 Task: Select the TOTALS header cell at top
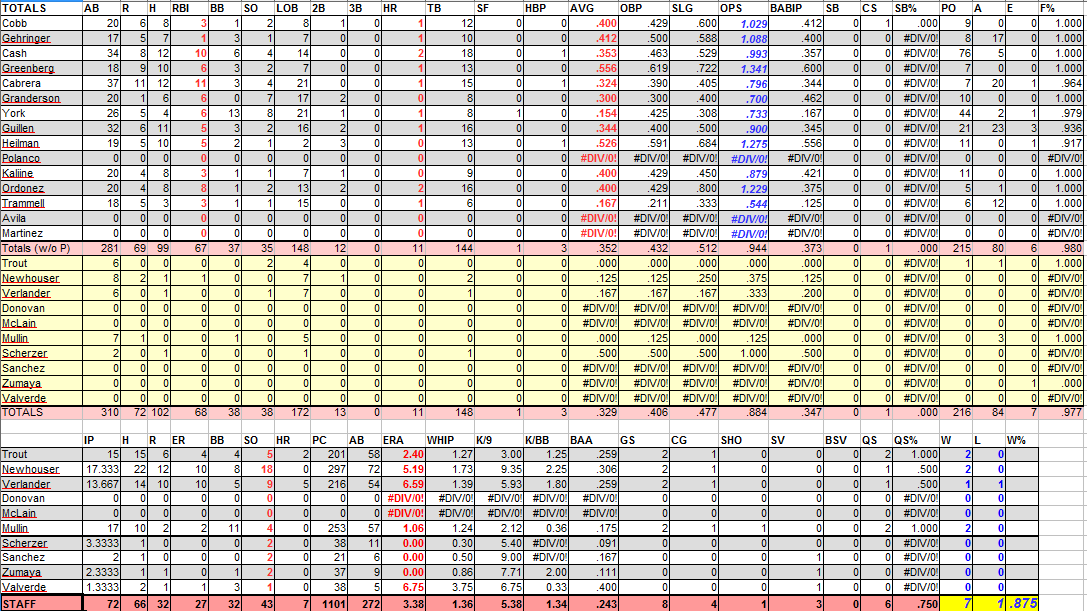[42, 8]
